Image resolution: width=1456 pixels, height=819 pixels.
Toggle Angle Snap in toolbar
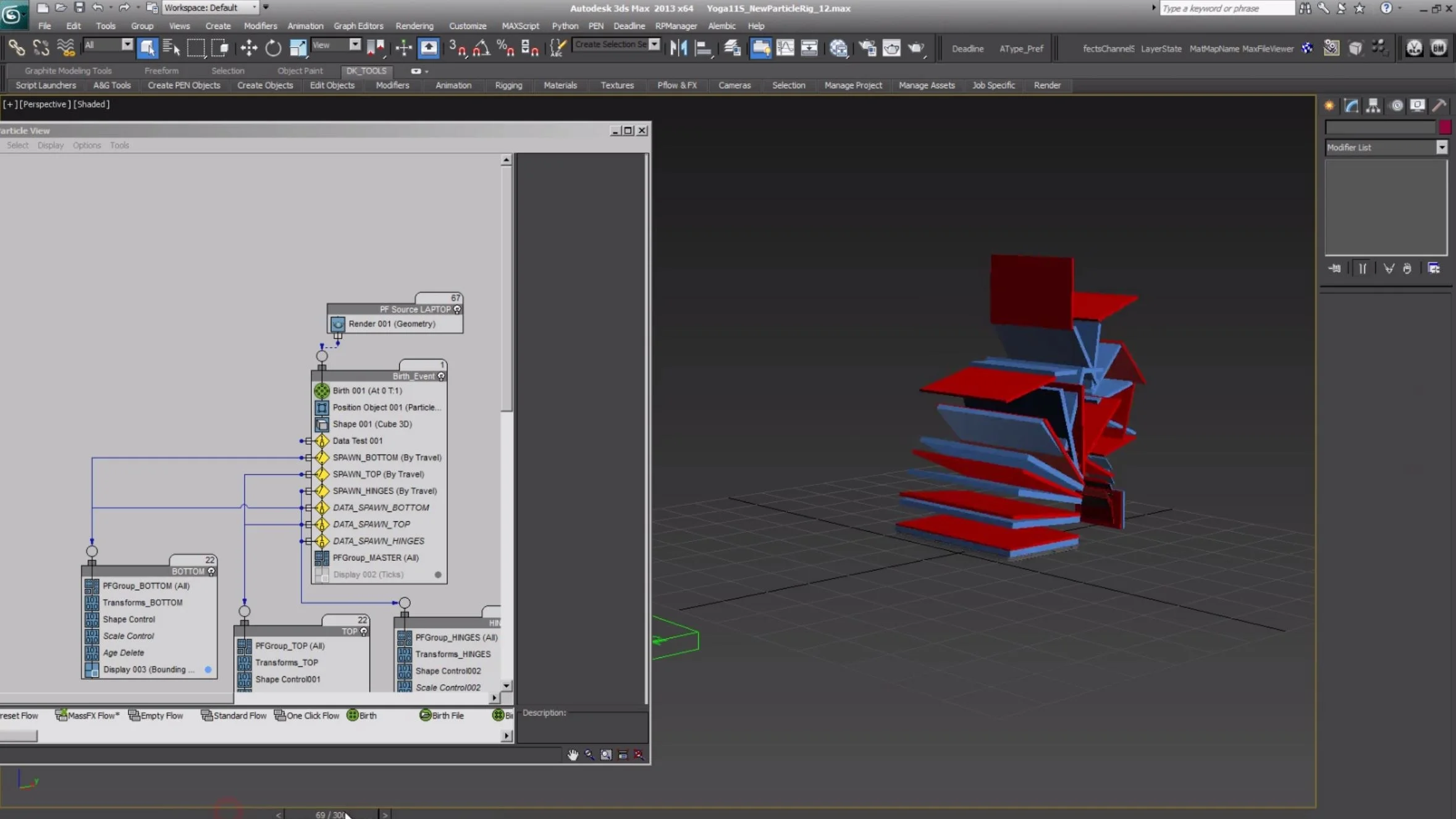[481, 48]
